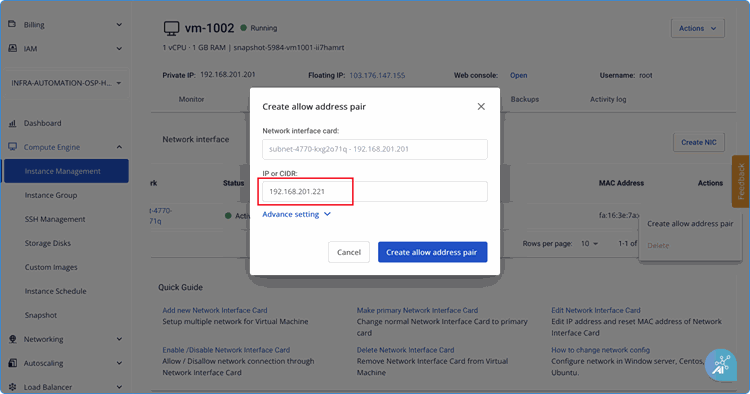750x394 pixels.
Task: Click the Compute Engine monitor icon
Action: point(12,147)
